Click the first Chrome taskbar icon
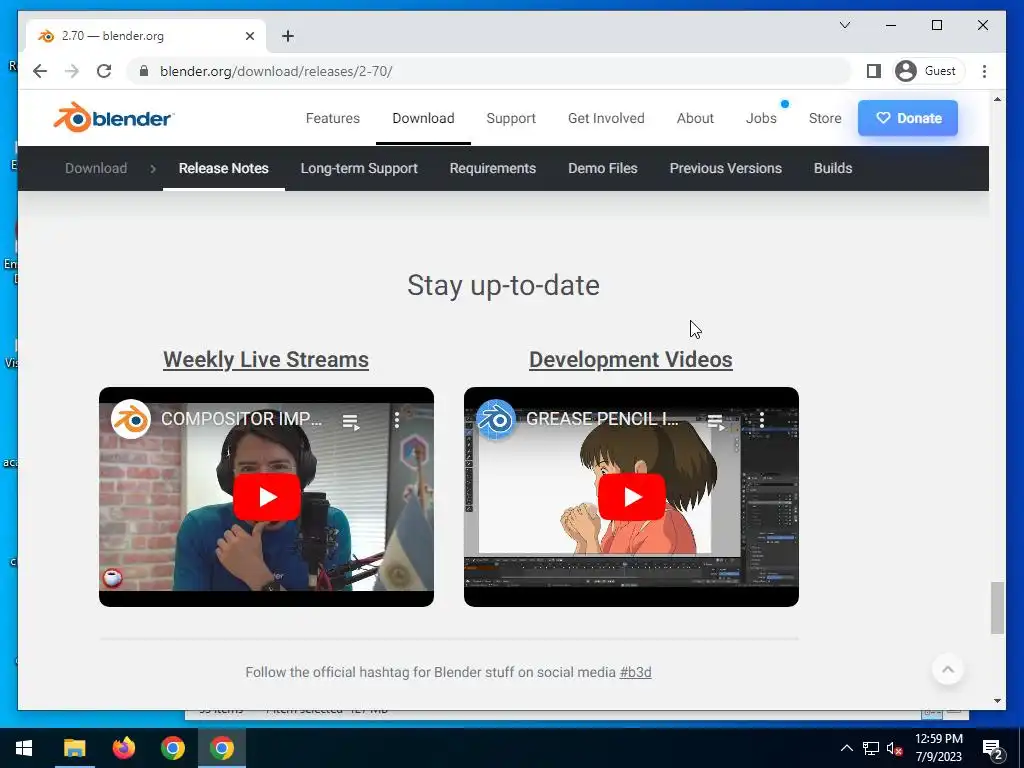The height and width of the screenshot is (768, 1024). tap(172, 748)
